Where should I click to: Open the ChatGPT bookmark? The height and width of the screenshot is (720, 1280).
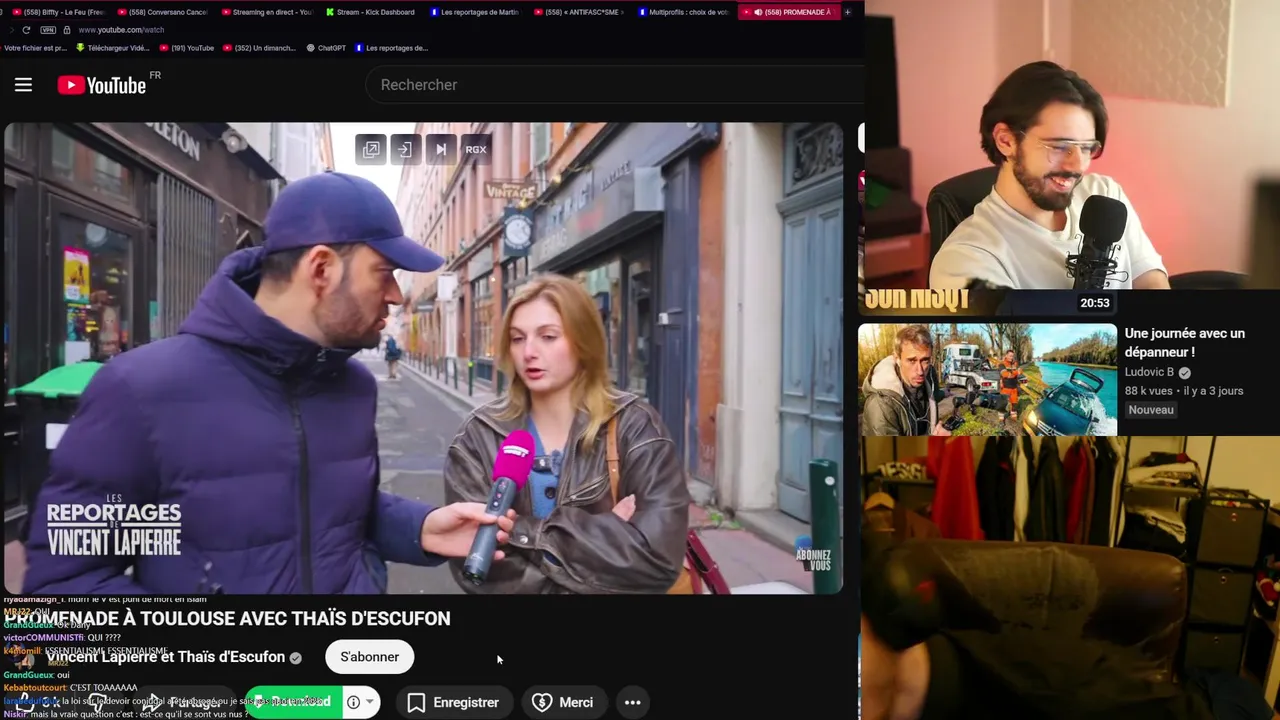coord(326,48)
